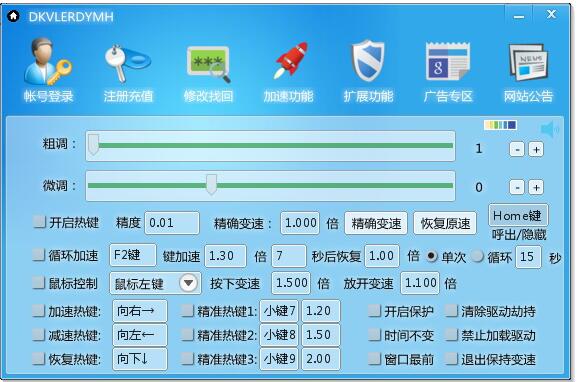577x382 pixels.
Task: Select 循环 radio button
Action: pyautogui.click(x=478, y=256)
